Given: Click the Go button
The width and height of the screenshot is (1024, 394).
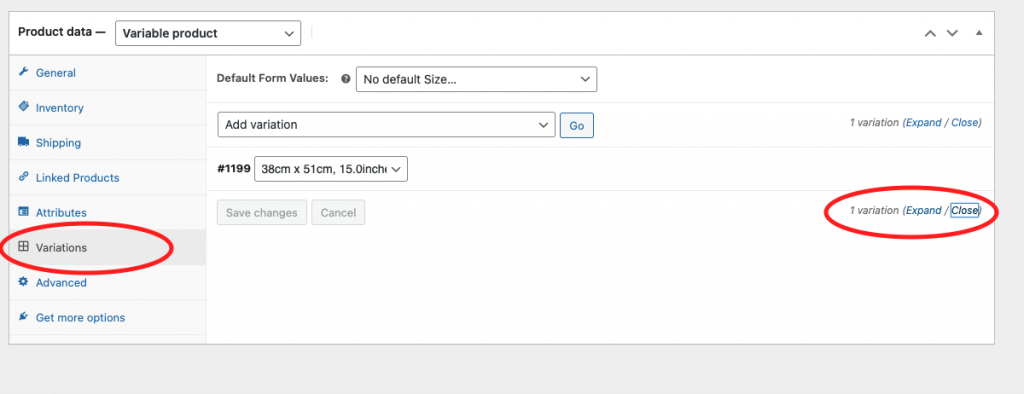Looking at the screenshot, I should pyautogui.click(x=577, y=125).
